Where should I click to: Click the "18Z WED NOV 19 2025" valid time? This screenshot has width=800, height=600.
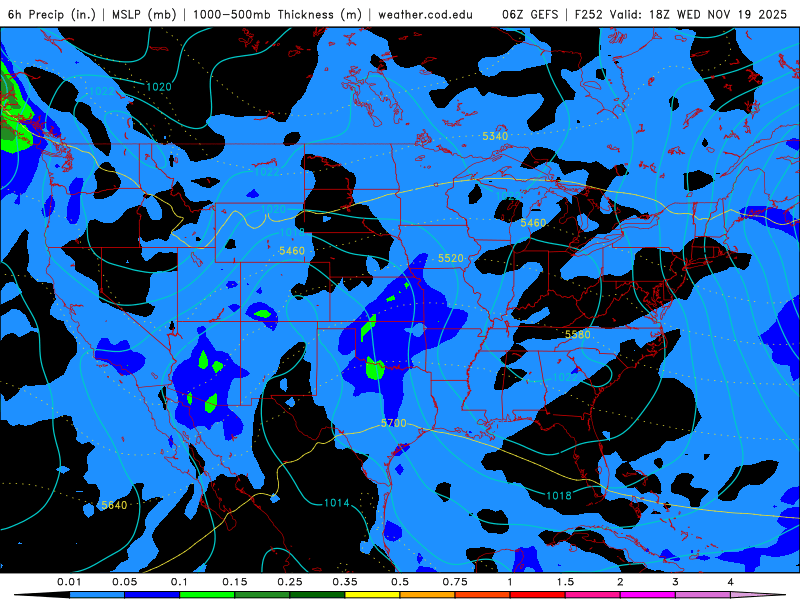tap(718, 14)
